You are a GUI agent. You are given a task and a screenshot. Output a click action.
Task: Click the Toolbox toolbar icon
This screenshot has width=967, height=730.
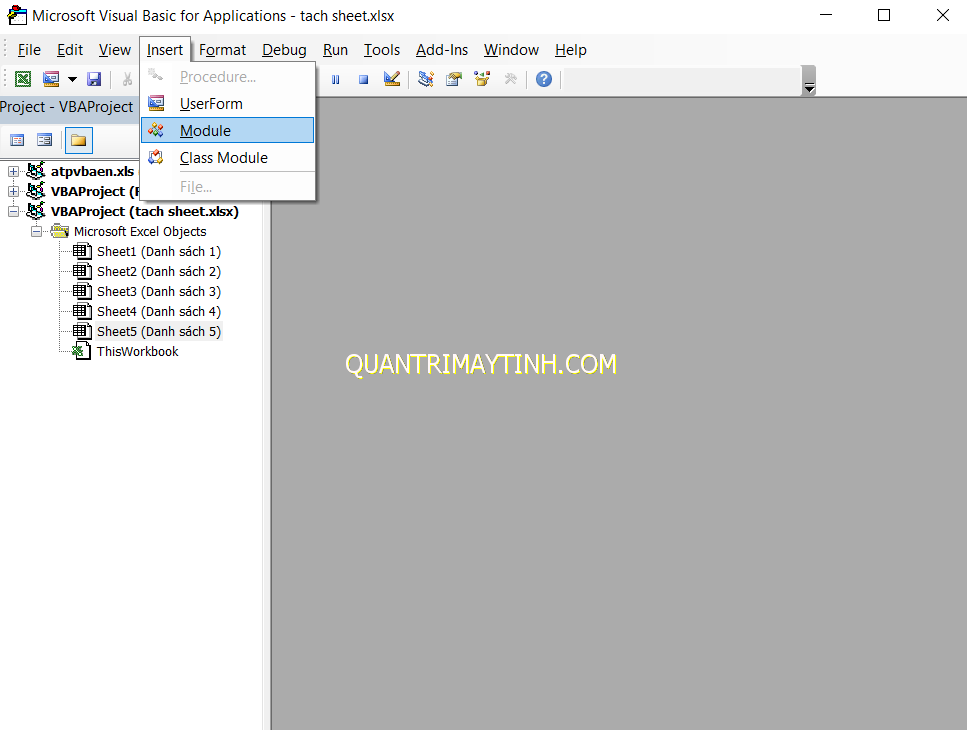tap(511, 79)
